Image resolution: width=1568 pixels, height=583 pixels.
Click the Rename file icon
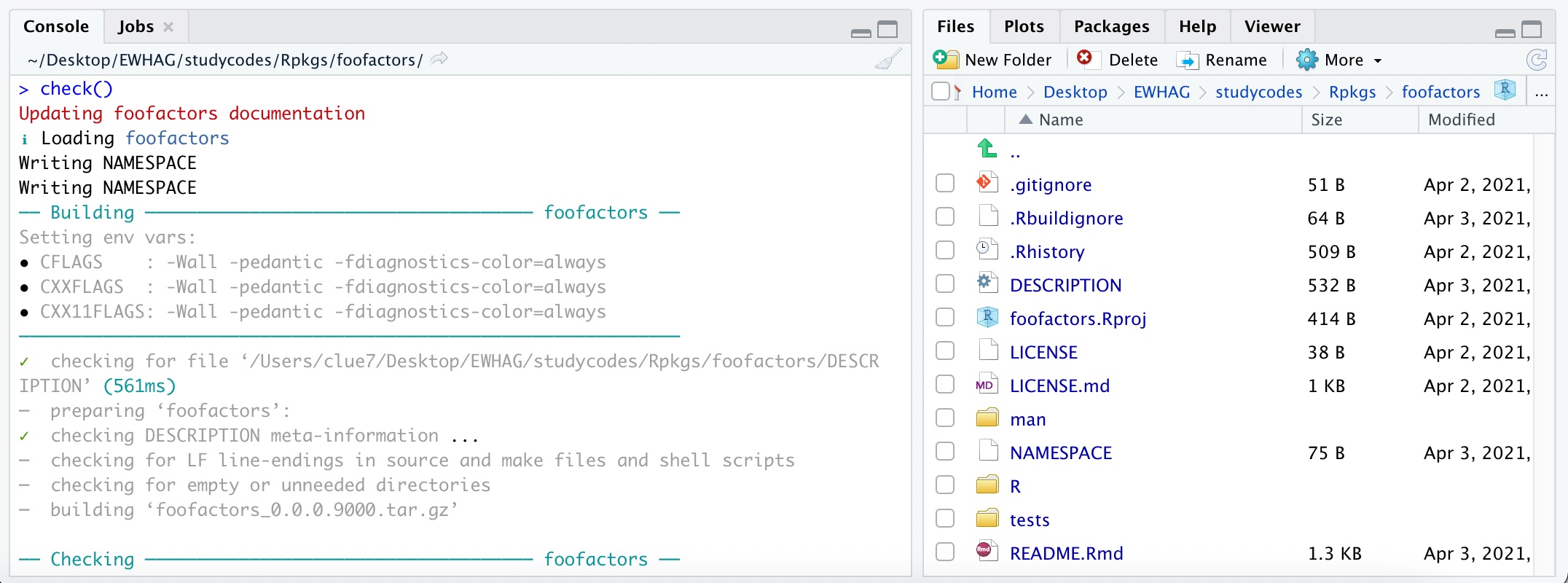coord(1187,60)
